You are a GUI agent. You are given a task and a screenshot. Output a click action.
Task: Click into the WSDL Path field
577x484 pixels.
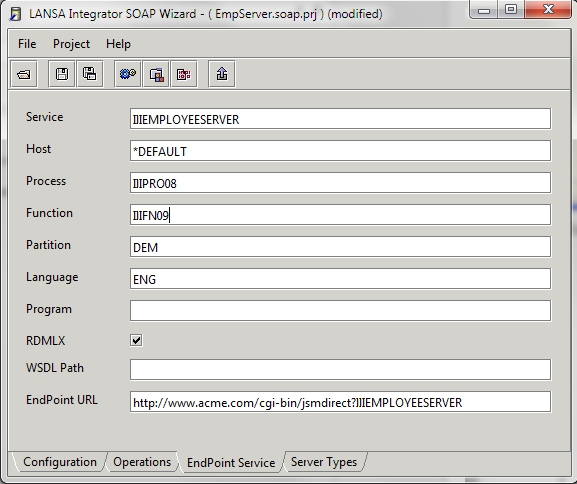pos(340,370)
